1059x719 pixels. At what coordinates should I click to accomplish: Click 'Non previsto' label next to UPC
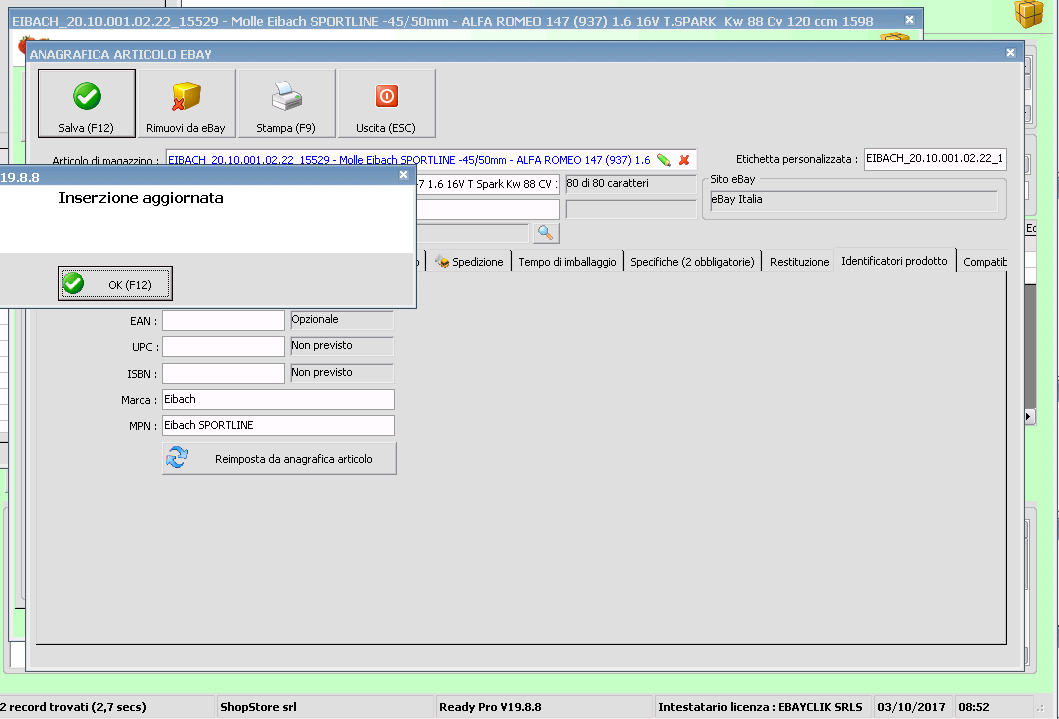(x=342, y=346)
